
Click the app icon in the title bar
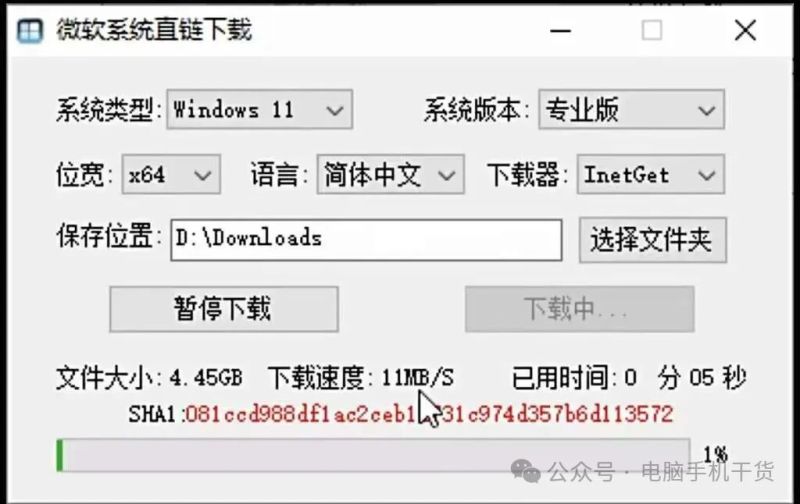point(29,31)
